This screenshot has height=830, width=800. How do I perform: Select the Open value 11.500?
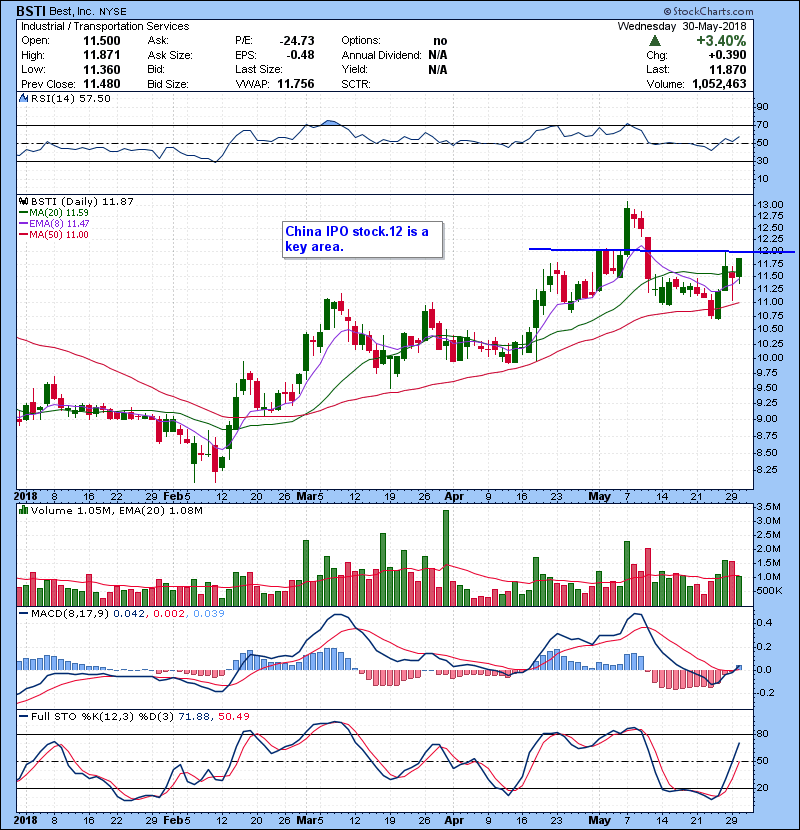coord(102,41)
